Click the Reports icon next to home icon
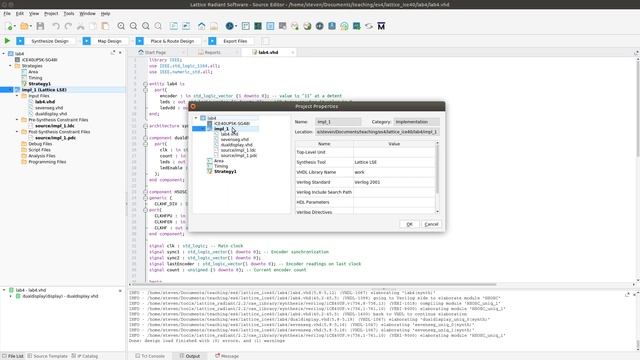640x360 pixels. [214, 26]
